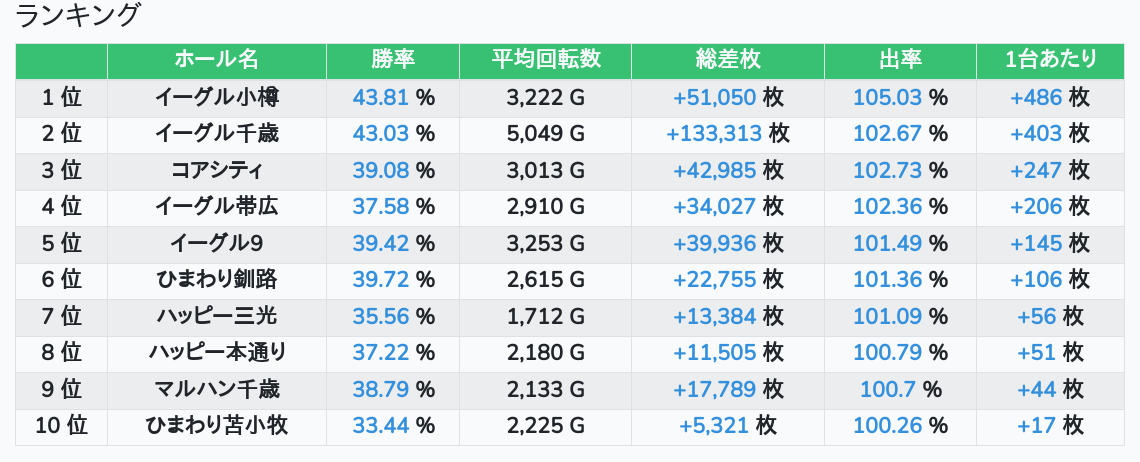The image size is (1140, 462).
Task: Click the +133,313 total difference value
Action: tap(714, 134)
